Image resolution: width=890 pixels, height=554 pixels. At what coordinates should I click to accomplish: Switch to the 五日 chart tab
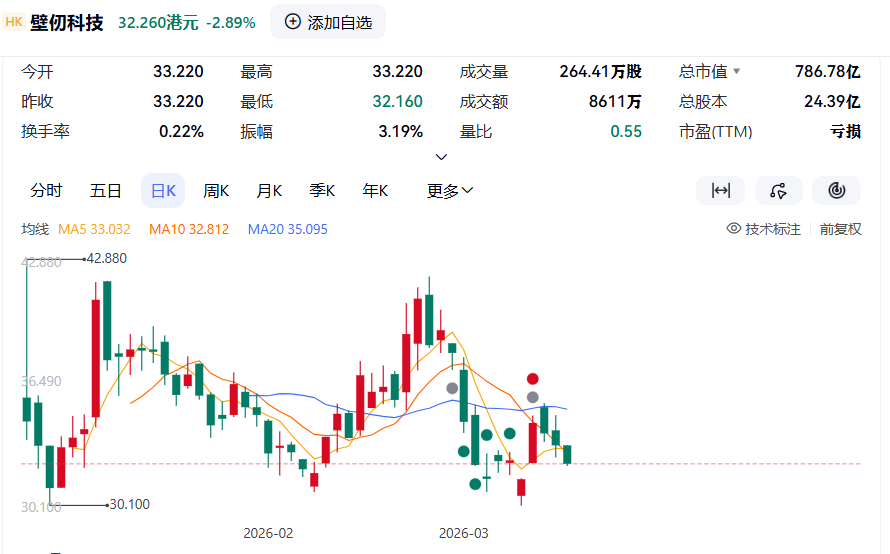pyautogui.click(x=106, y=191)
